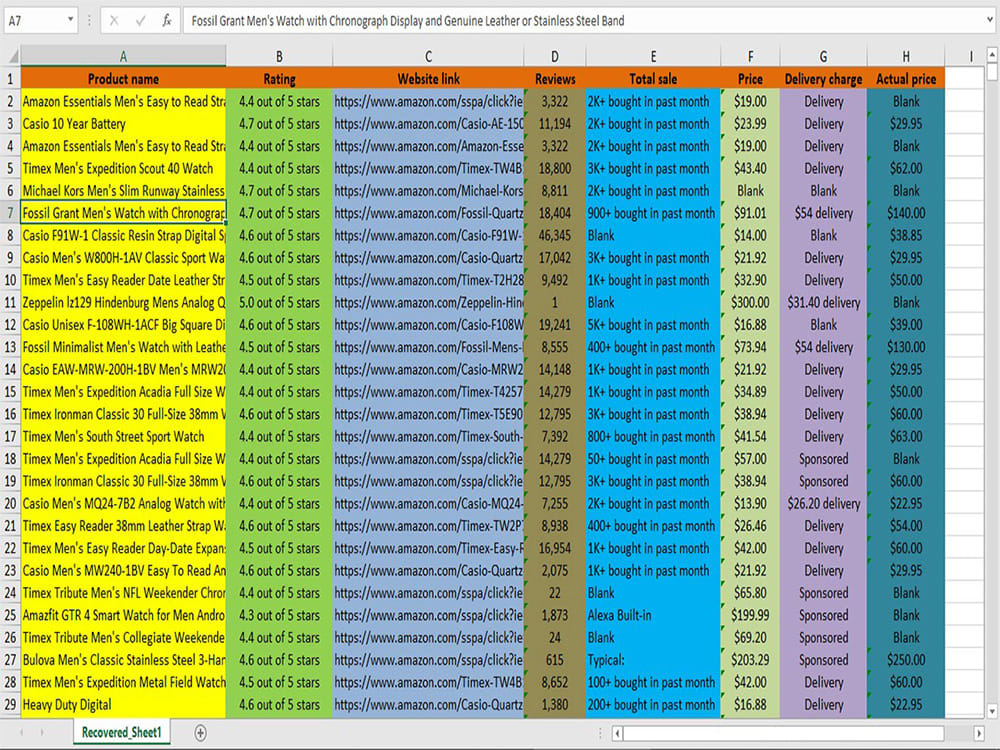1000x750 pixels.
Task: Open Timex-T2H28 amazon link cell
Action: click(x=428, y=280)
